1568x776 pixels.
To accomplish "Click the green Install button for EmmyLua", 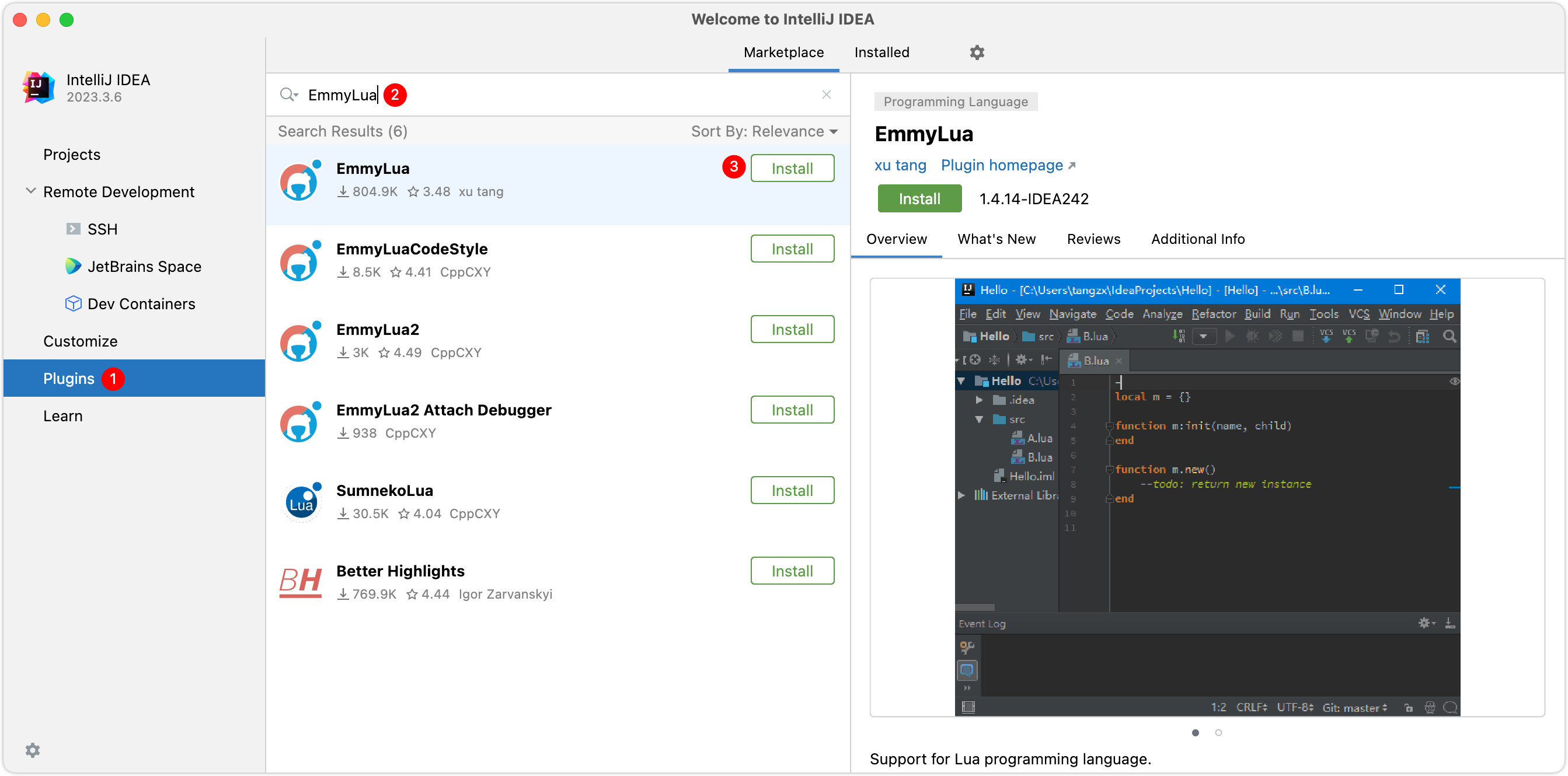I will [x=918, y=199].
